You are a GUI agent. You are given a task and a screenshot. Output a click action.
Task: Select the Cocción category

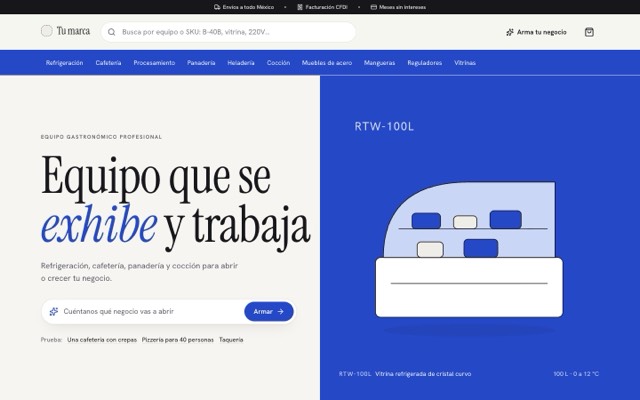tap(278, 63)
